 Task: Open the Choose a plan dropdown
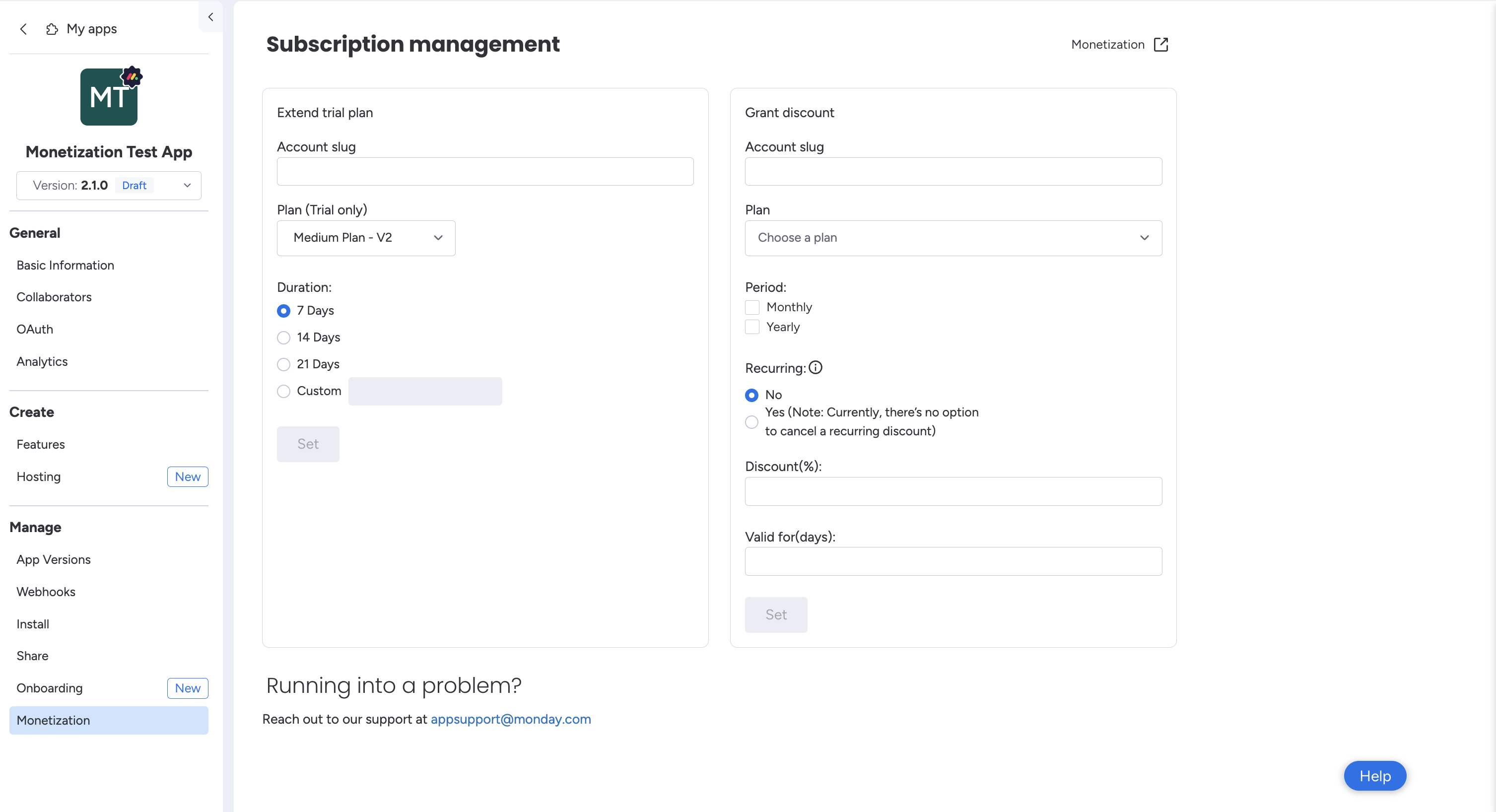952,238
